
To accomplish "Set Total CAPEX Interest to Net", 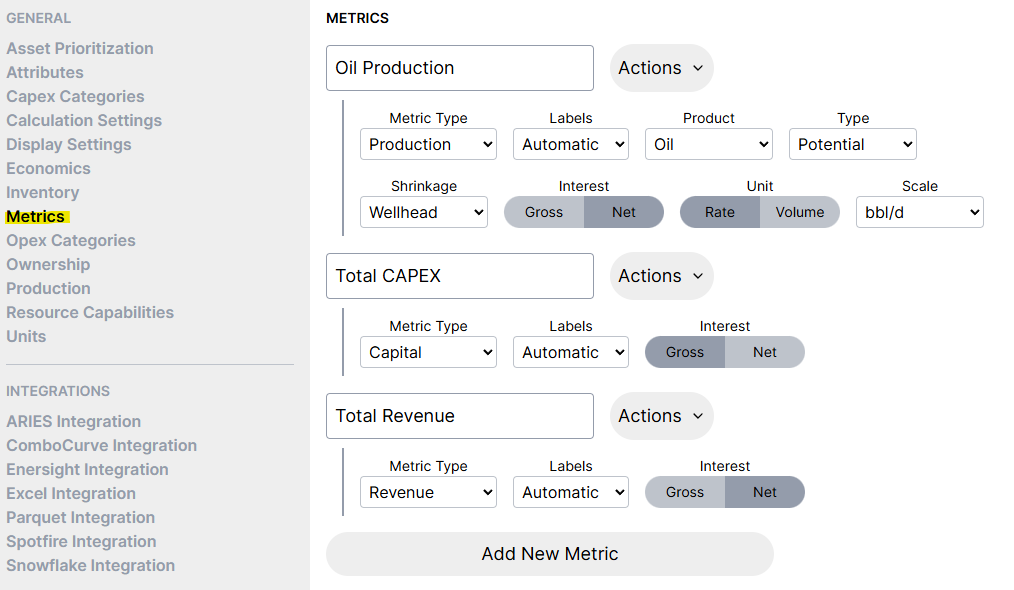I will pyautogui.click(x=765, y=352).
